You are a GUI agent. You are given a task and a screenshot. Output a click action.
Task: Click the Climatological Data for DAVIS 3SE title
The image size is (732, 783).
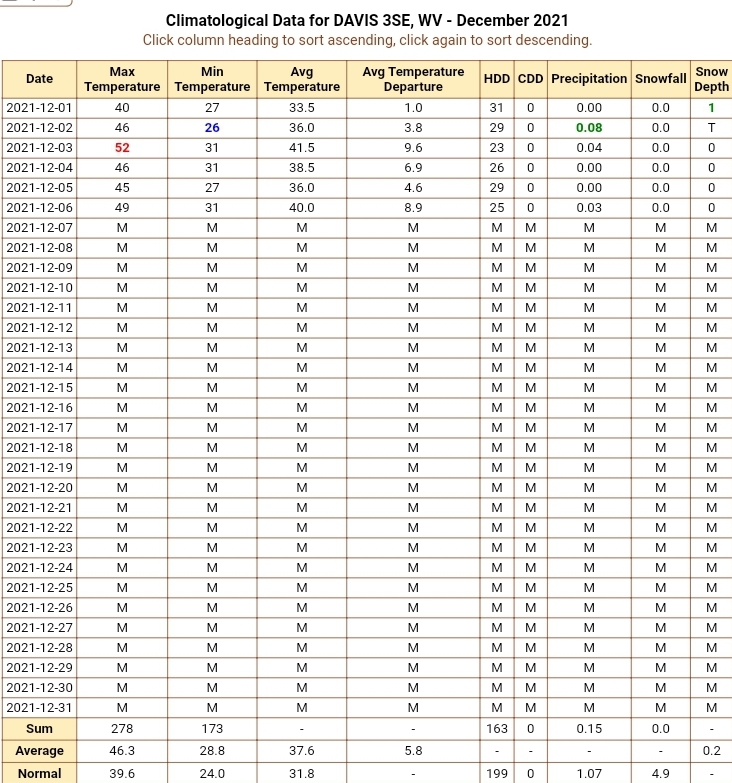[x=366, y=20]
